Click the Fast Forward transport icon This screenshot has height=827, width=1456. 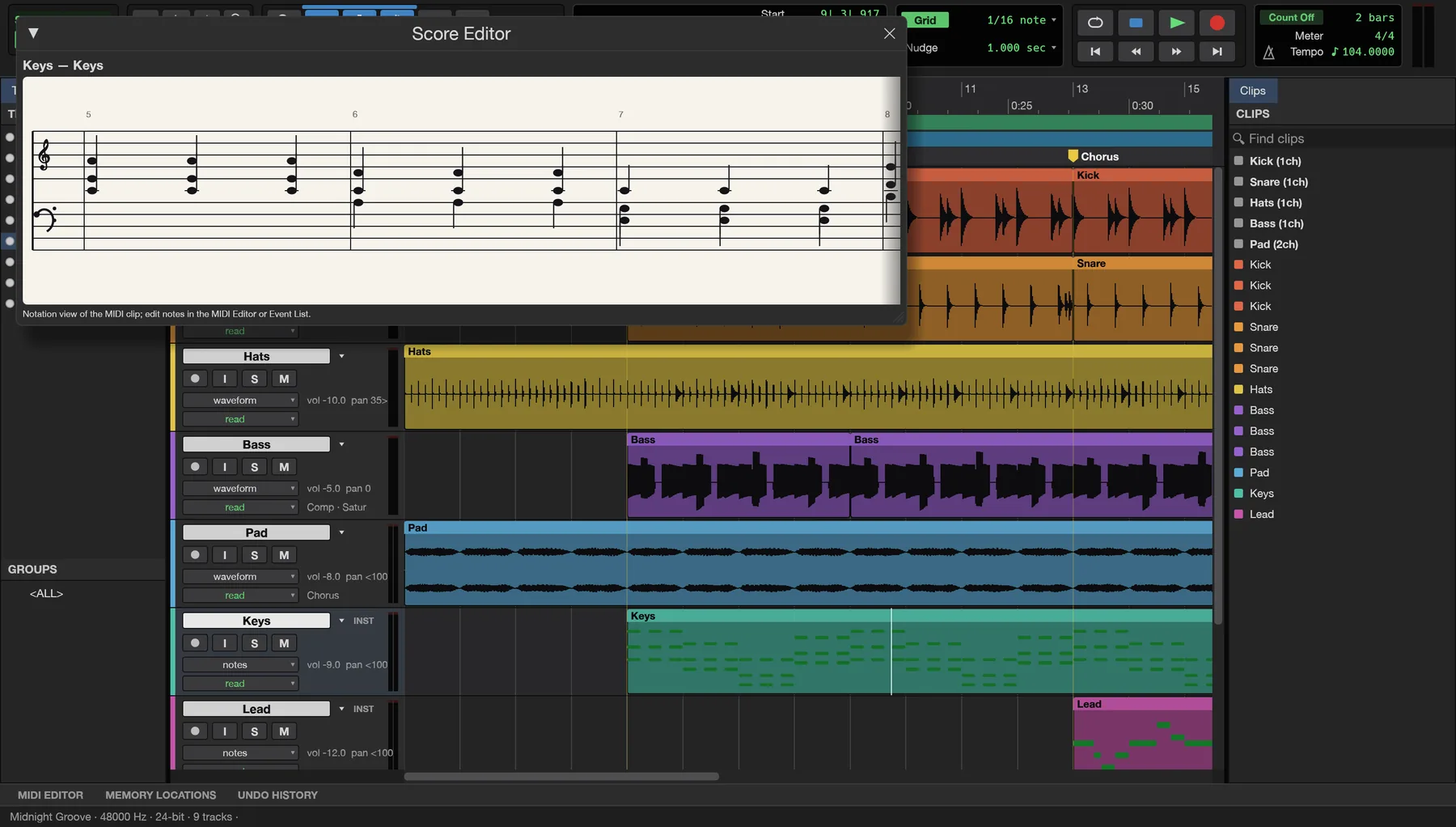click(1177, 52)
